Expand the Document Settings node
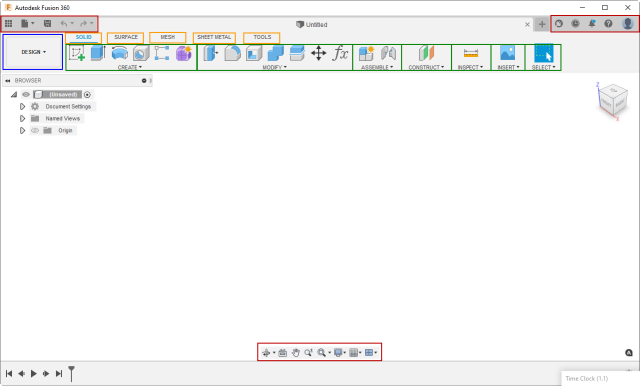640x386 pixels. [22, 106]
